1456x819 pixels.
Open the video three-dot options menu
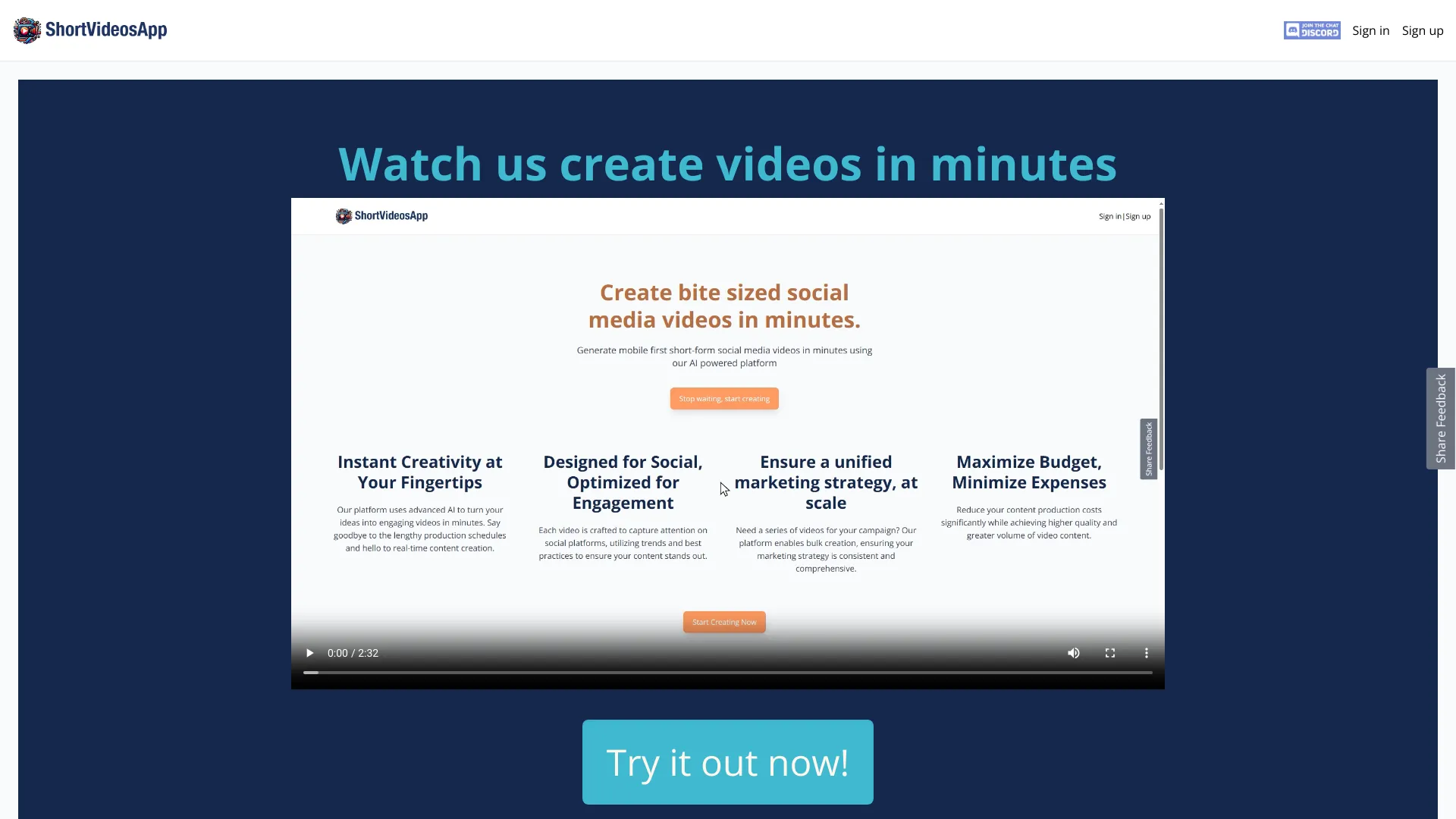(x=1146, y=653)
